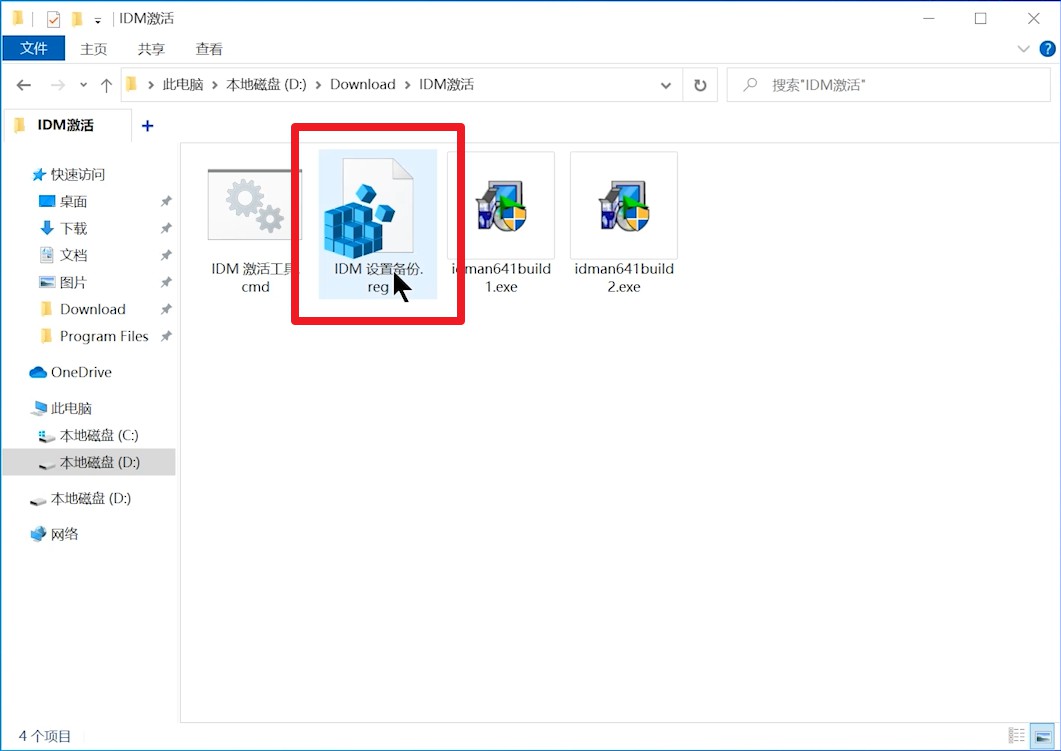Open the address bar history dropdown
The image size is (1061, 751).
pos(666,84)
